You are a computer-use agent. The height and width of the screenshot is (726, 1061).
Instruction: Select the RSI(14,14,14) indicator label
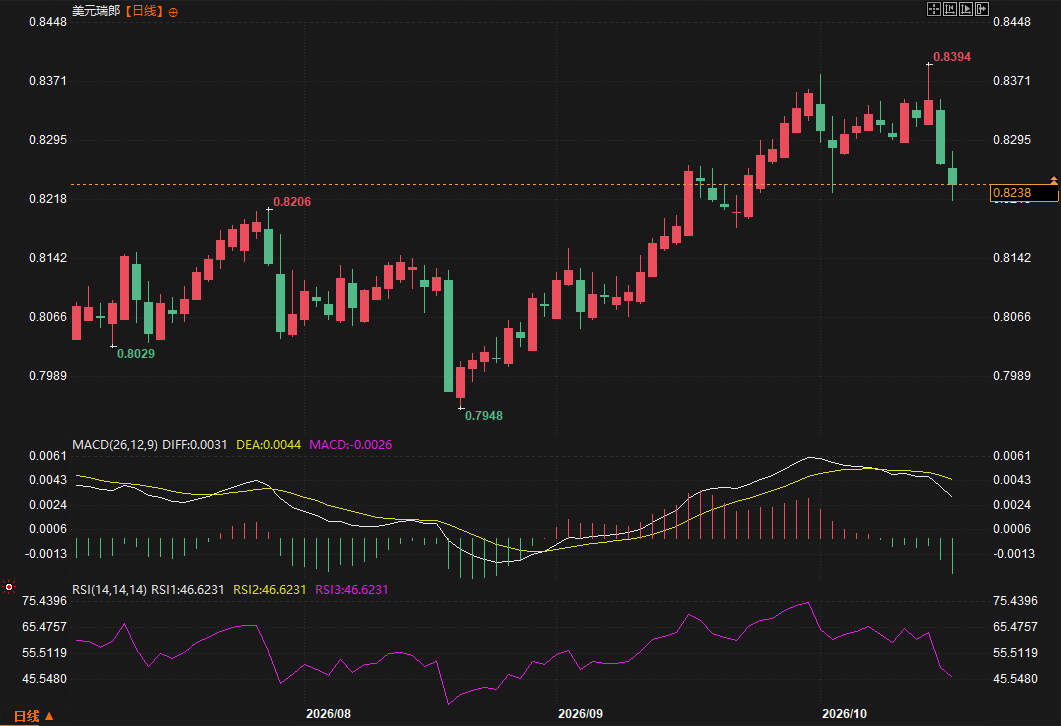click(x=110, y=589)
